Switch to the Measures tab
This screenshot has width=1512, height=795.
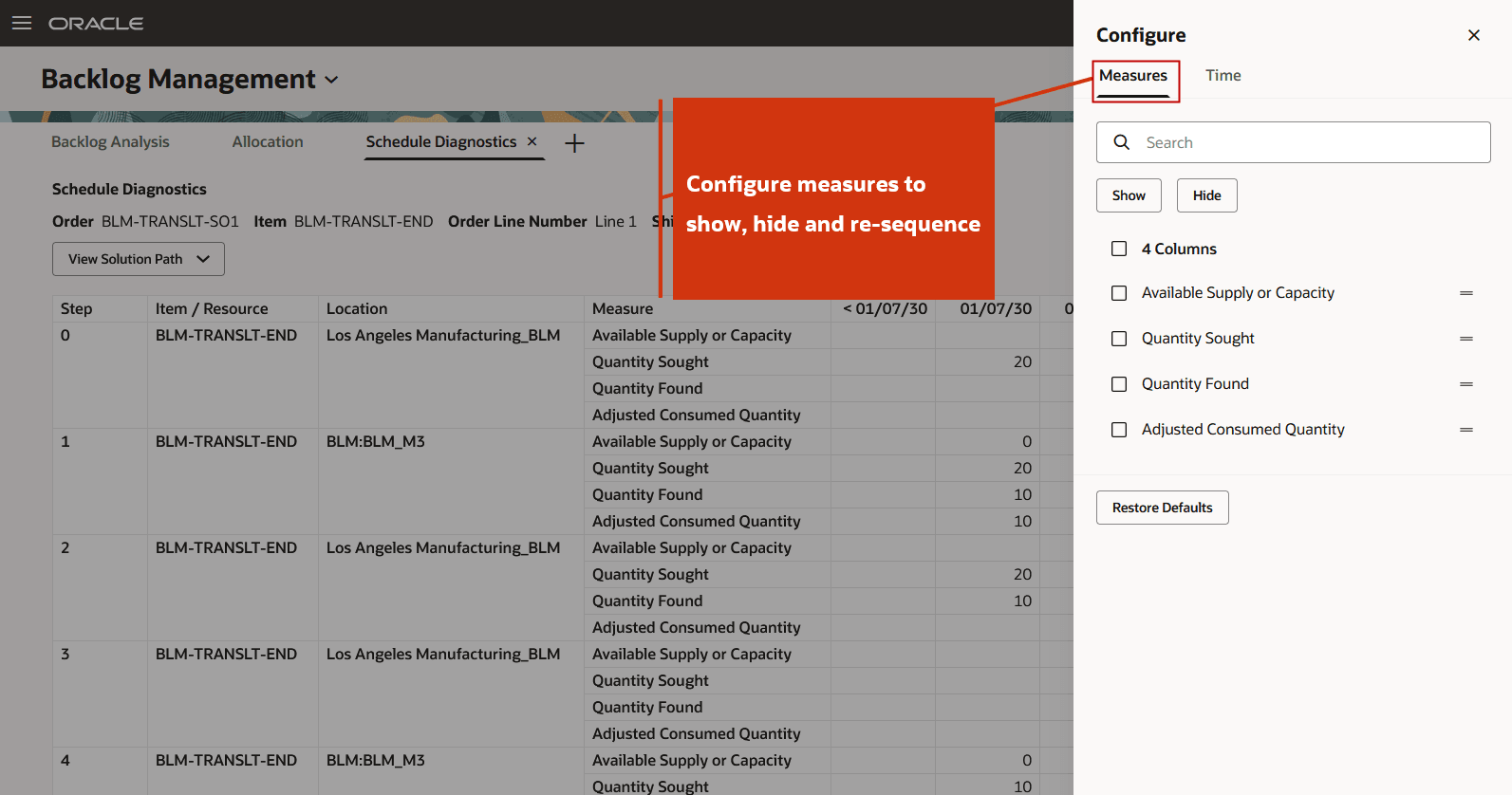(x=1133, y=76)
